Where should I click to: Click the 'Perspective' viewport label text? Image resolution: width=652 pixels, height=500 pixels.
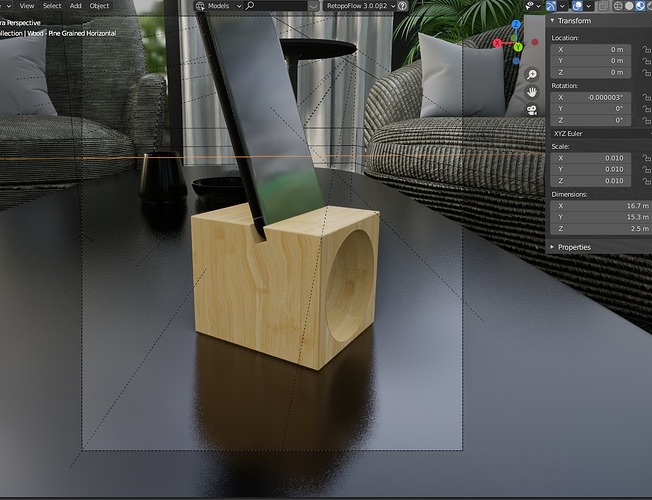coord(24,23)
